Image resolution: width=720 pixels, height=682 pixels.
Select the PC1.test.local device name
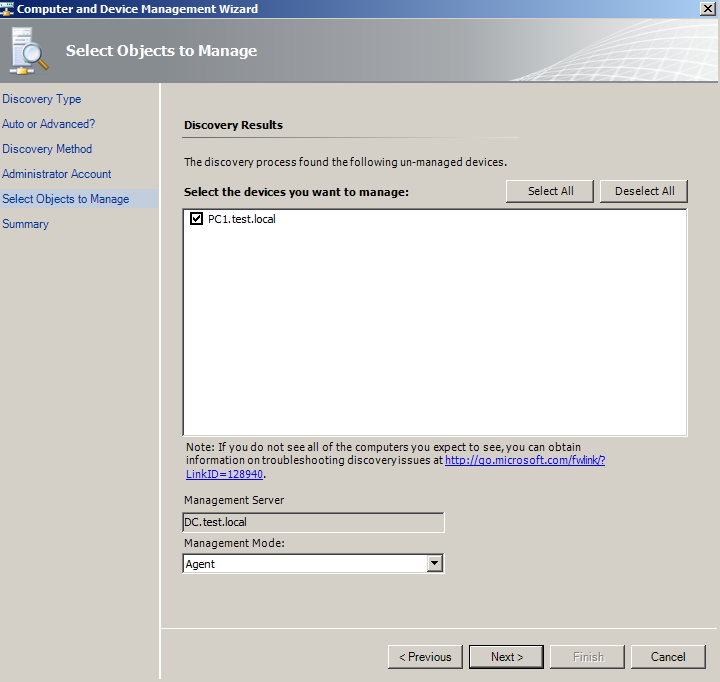[241, 219]
